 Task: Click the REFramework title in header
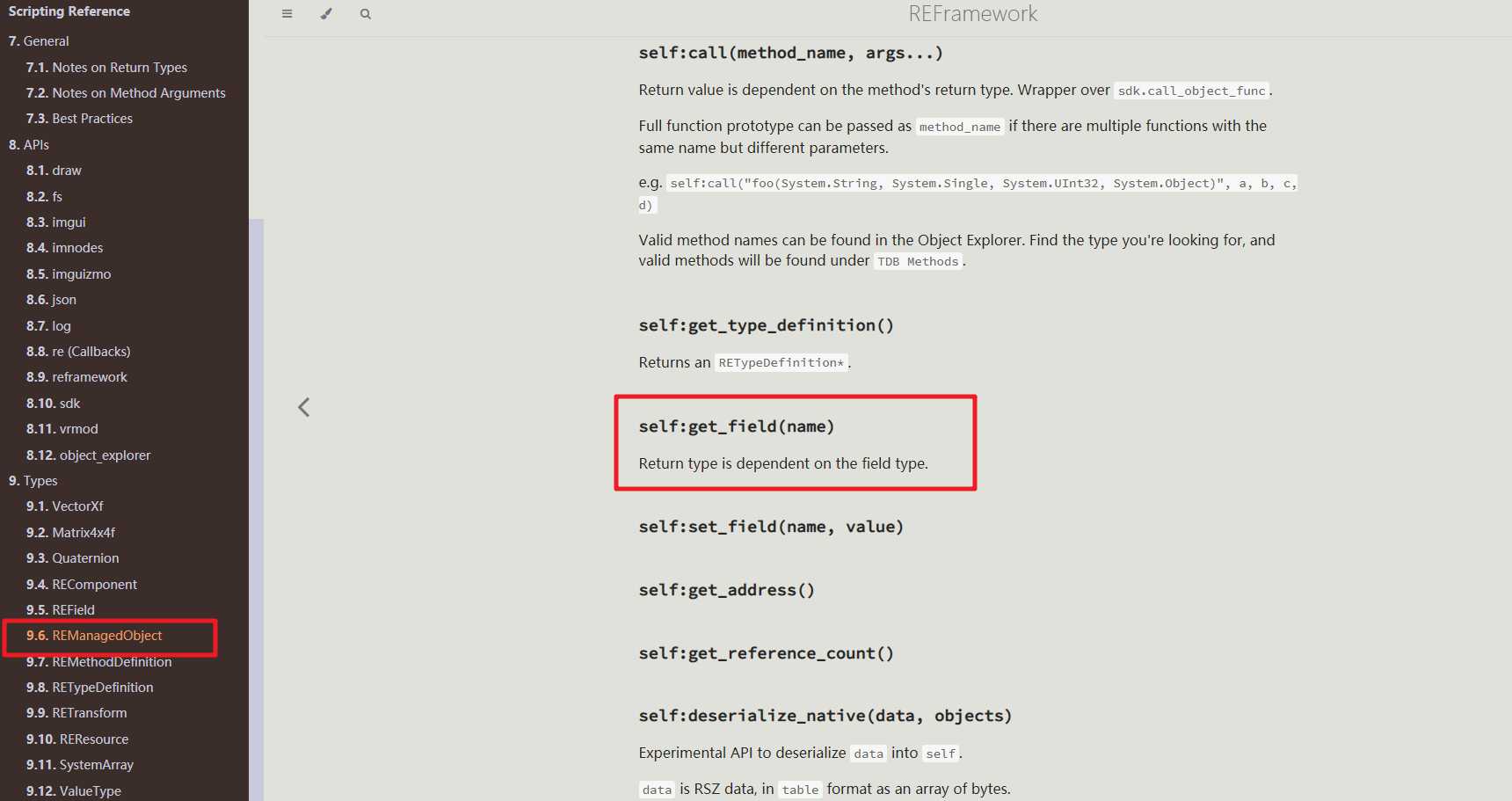click(x=972, y=14)
